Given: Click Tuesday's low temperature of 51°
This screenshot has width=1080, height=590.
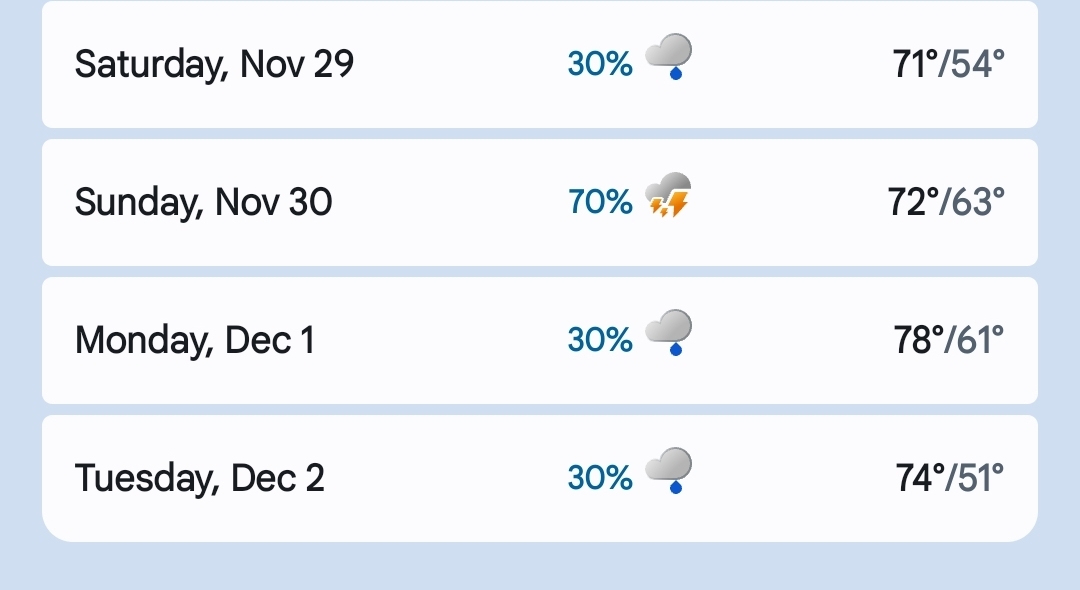Looking at the screenshot, I should pos(978,479).
